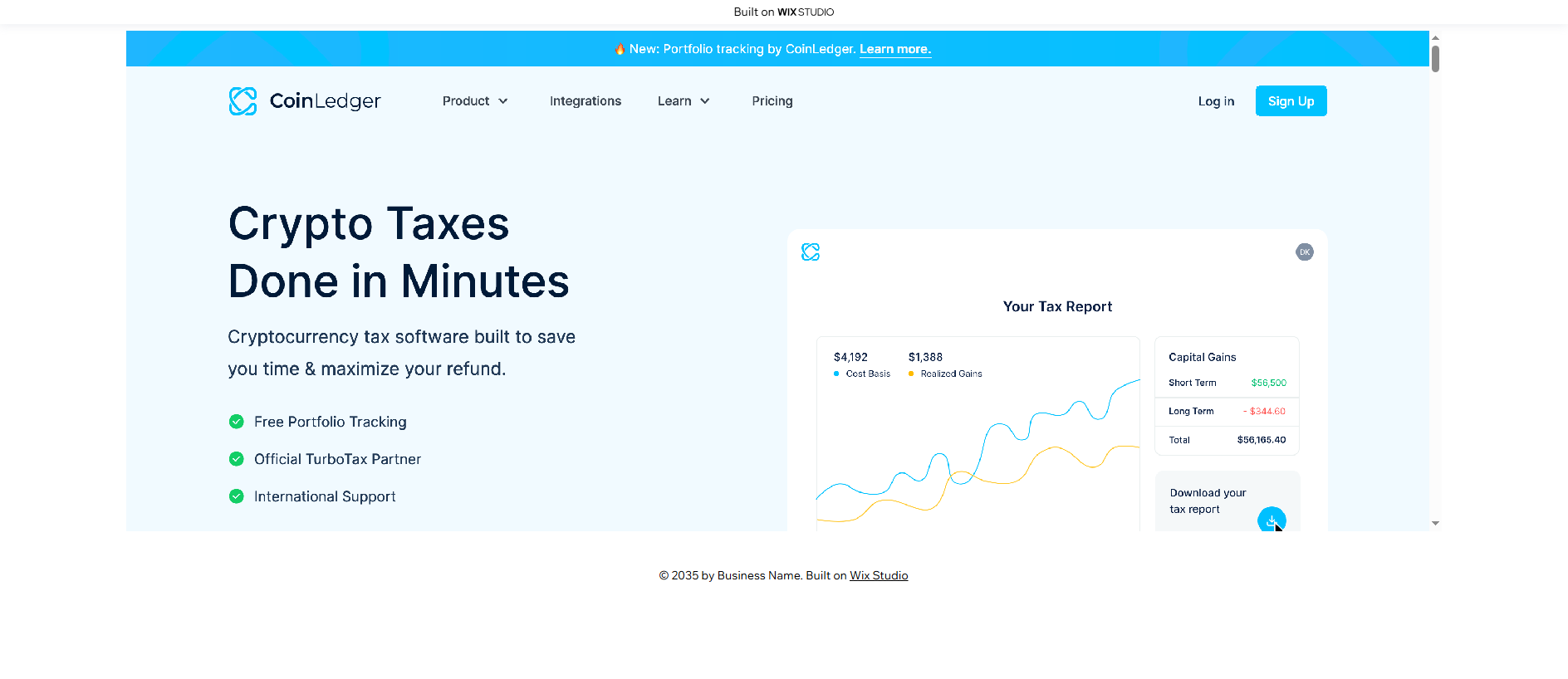Screen dimensions: 1568x679
Task: Click the $4,192 Cost Basis value
Action: pos(850,357)
